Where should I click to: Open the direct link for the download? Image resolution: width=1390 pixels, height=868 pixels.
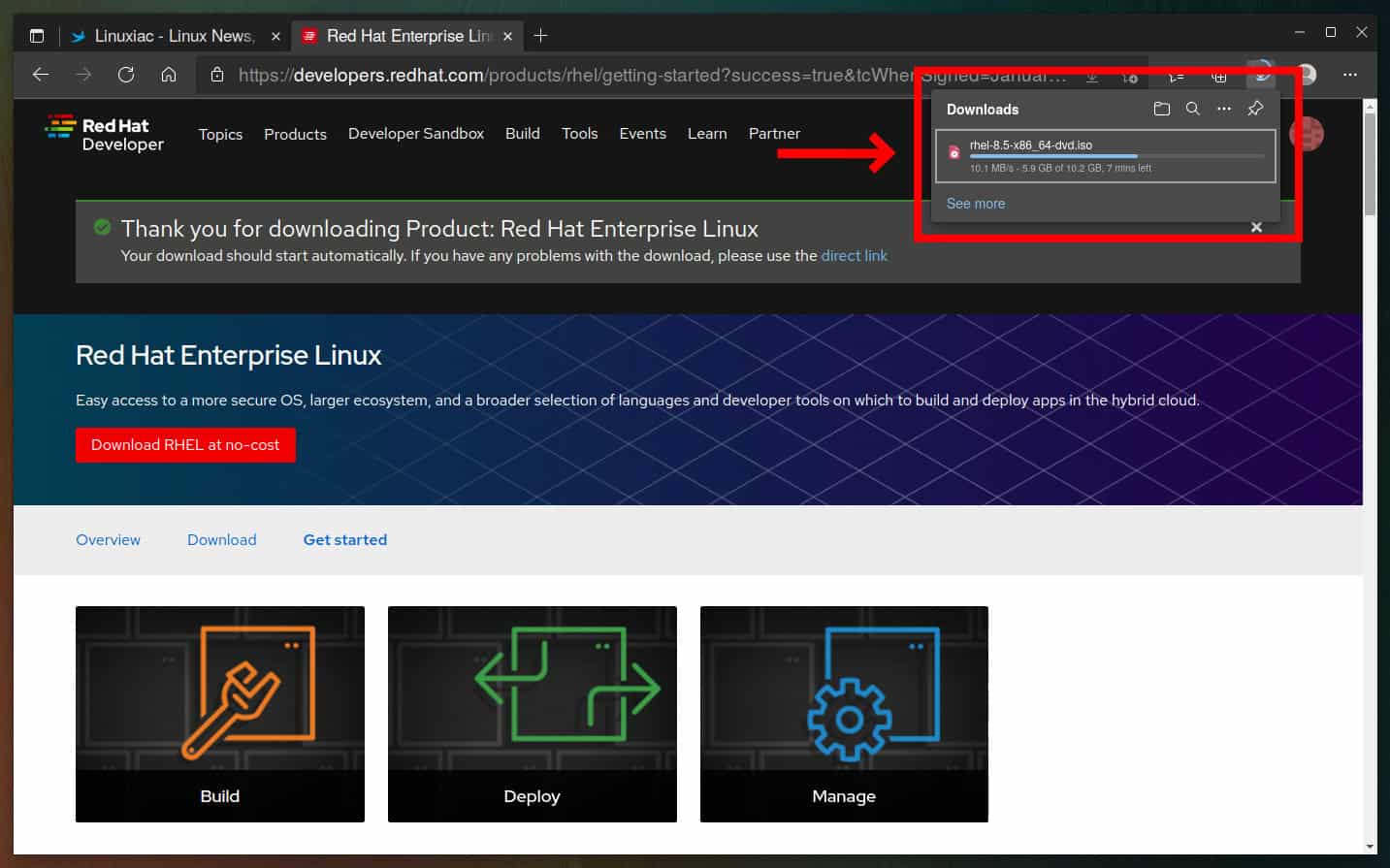click(x=854, y=255)
